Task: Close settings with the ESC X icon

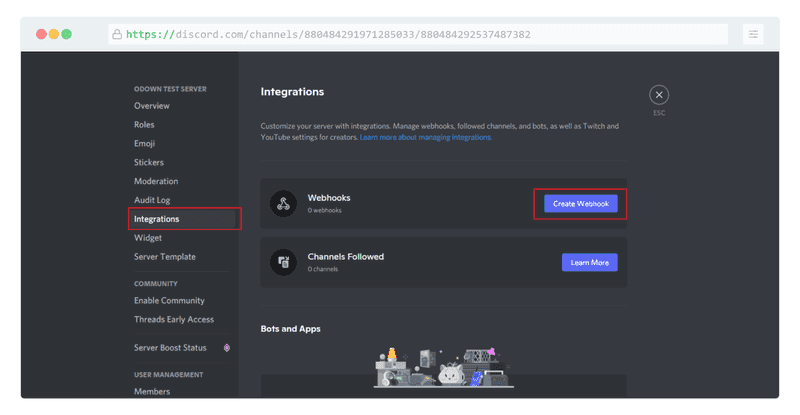Action: coord(659,95)
